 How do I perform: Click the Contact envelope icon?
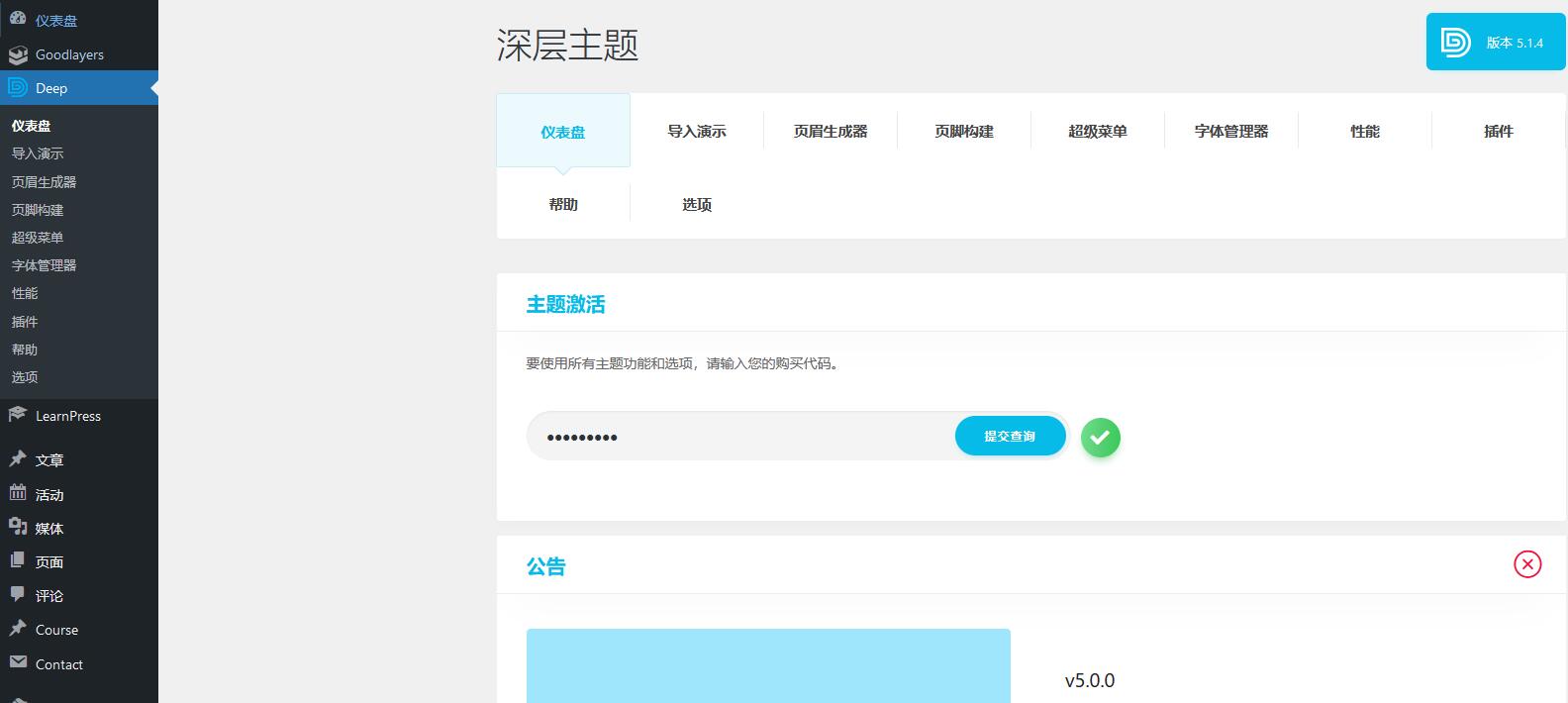18,662
